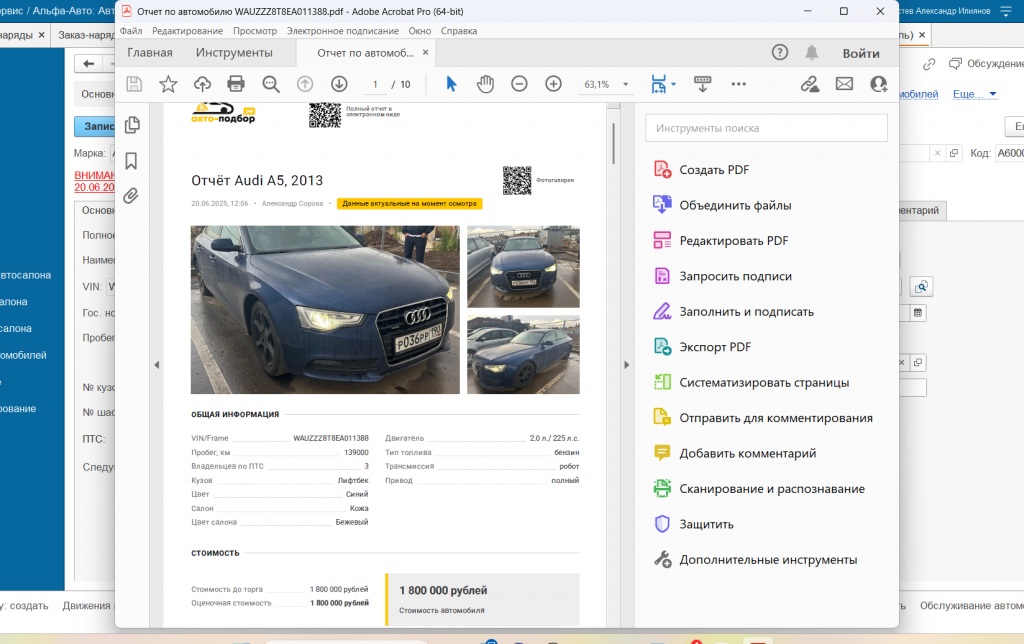Click the zoom in plus icon
Viewport: 1024px width, 644px height.
(553, 84)
